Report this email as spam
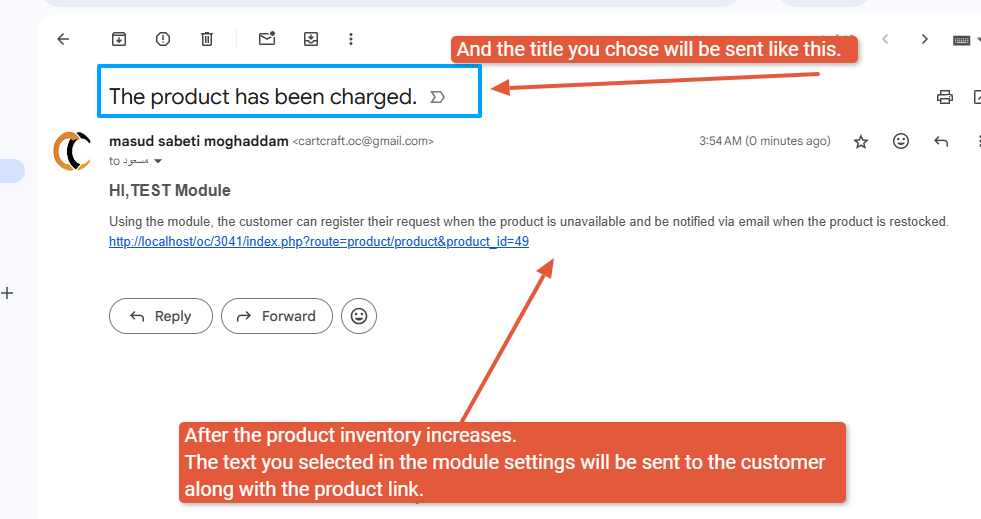This screenshot has width=981, height=519. point(163,39)
